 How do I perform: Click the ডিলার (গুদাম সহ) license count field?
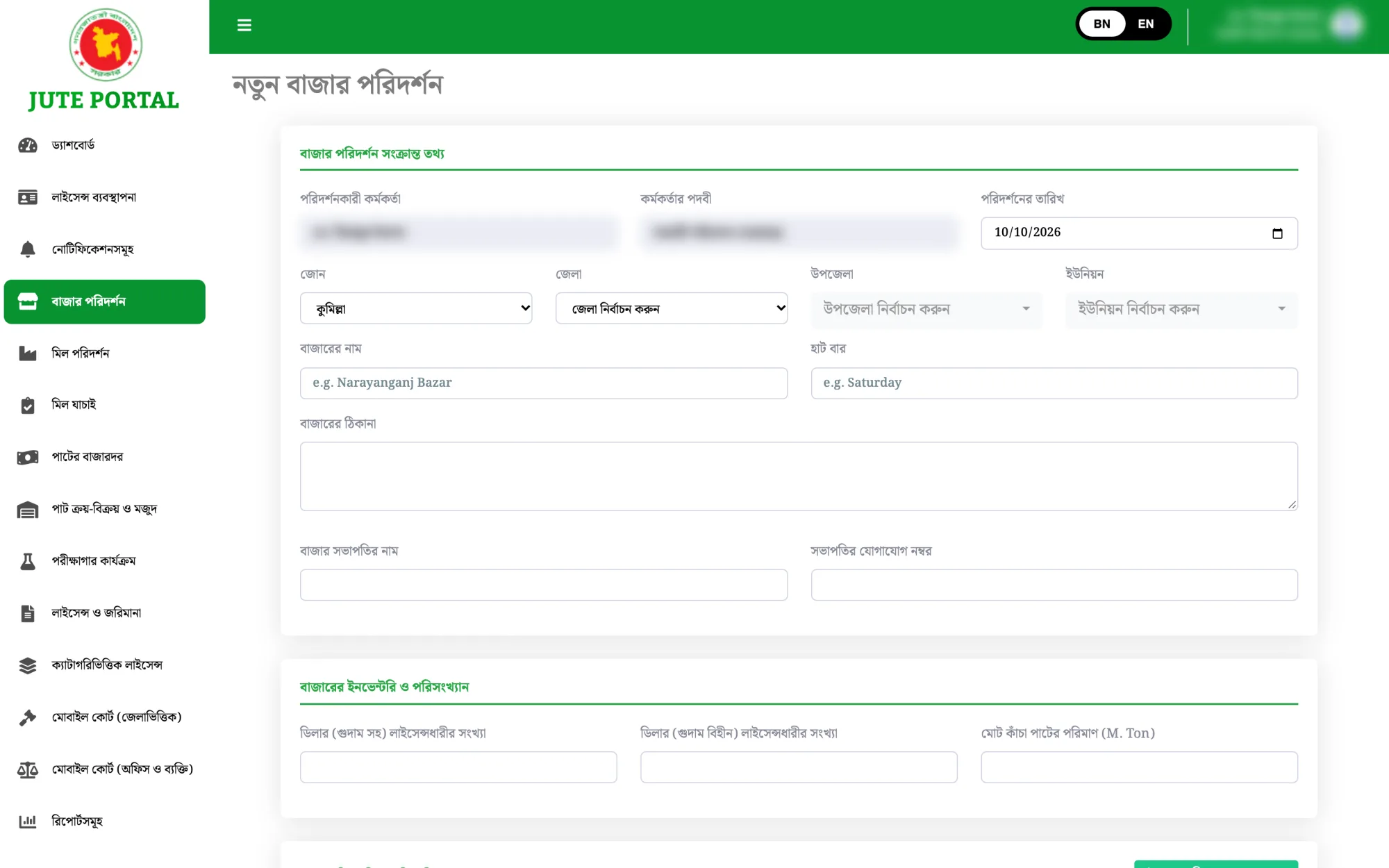click(458, 767)
